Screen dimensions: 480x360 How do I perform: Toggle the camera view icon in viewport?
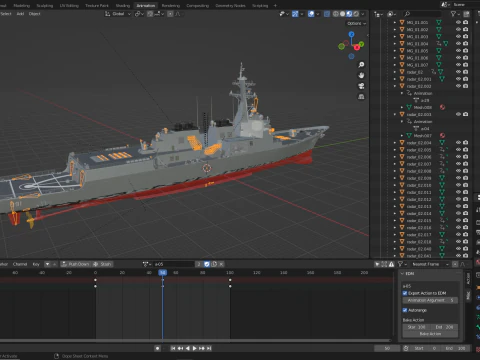(361, 86)
